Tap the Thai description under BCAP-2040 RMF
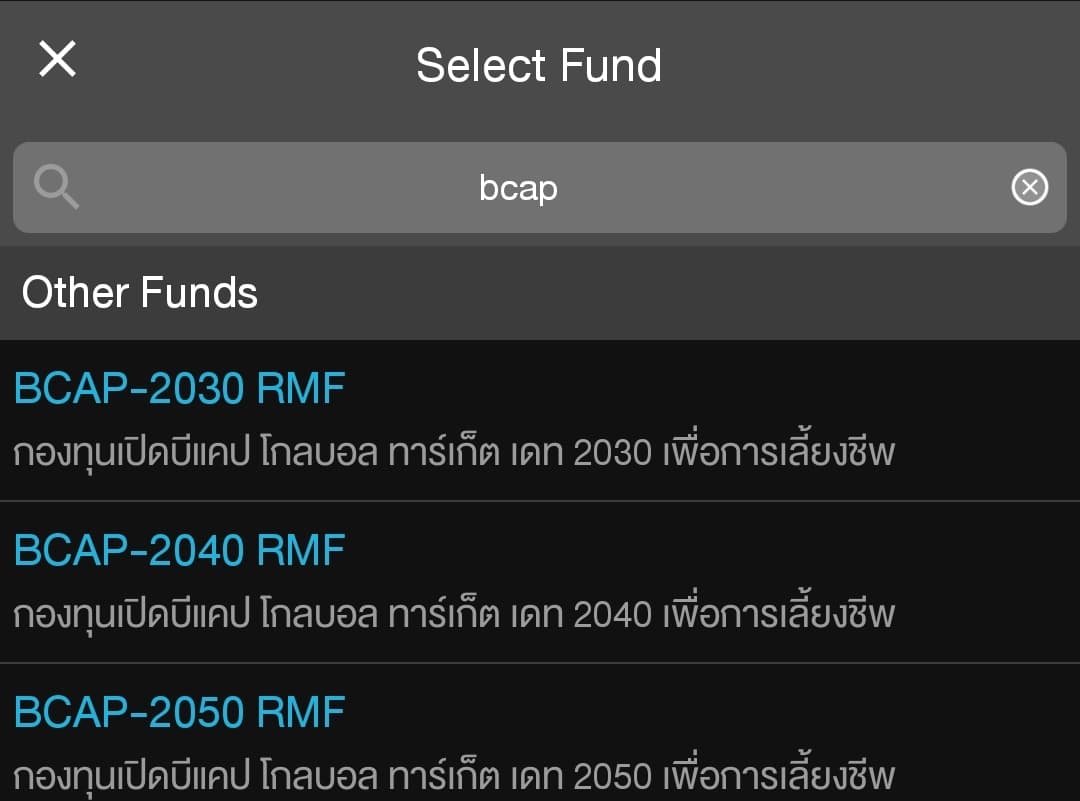The width and height of the screenshot is (1080, 801). coord(454,614)
